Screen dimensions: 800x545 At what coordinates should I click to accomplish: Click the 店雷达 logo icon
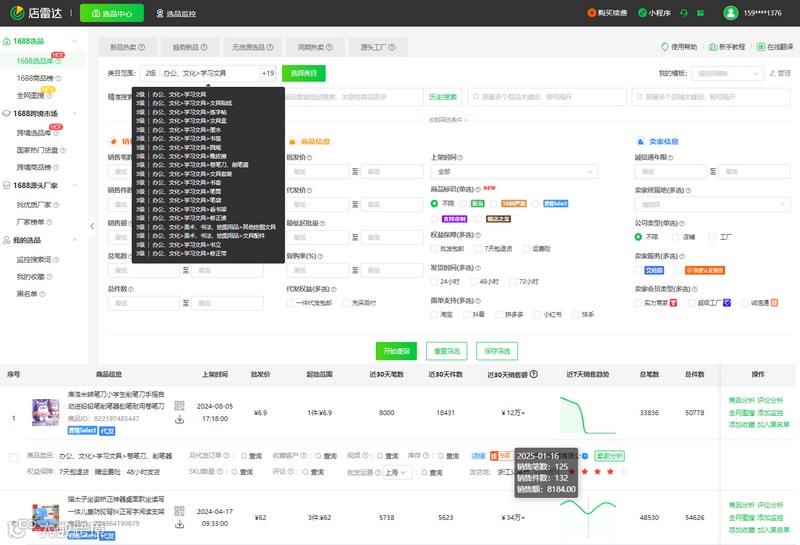click(x=17, y=13)
